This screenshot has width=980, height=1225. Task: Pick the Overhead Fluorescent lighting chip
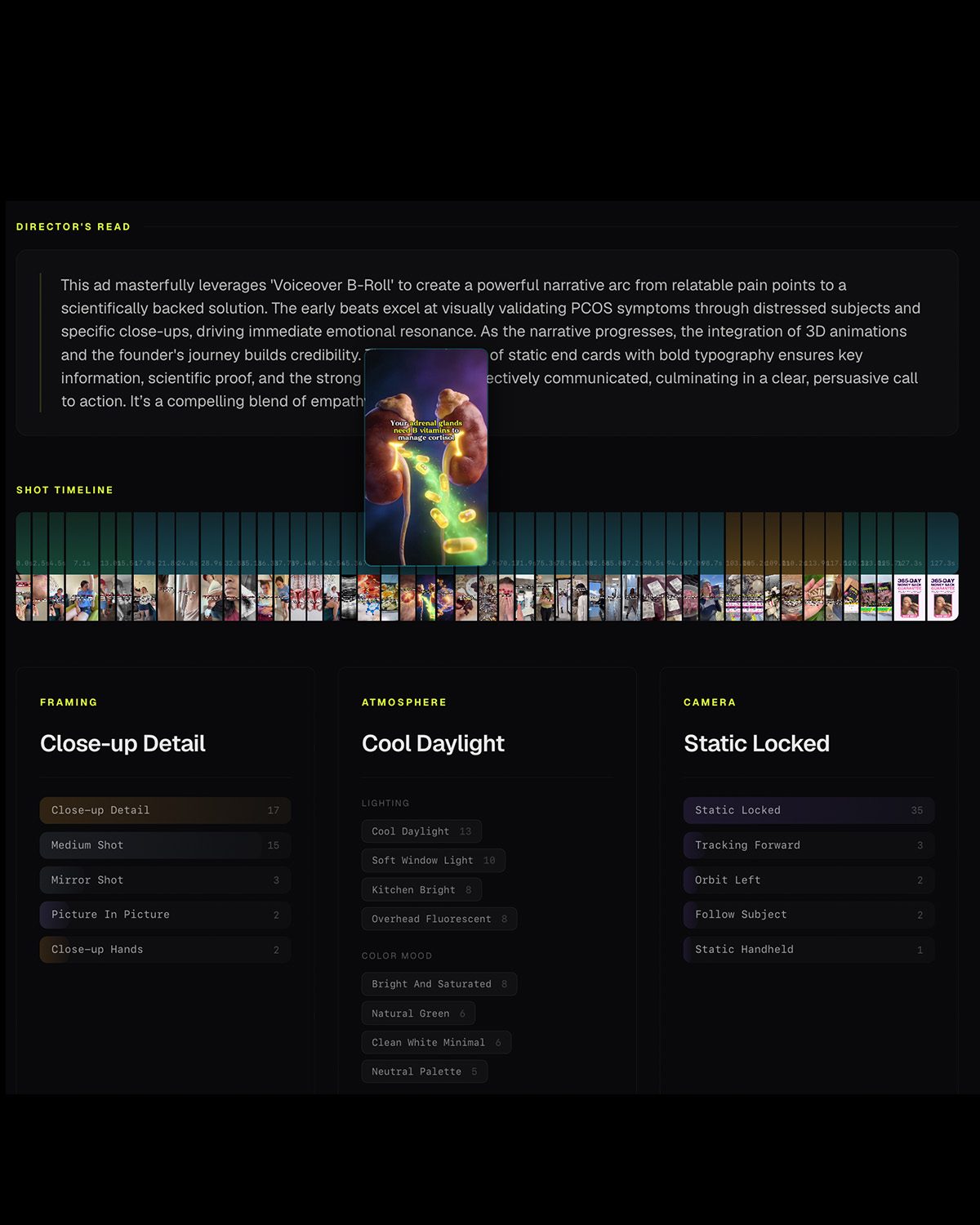pos(439,919)
